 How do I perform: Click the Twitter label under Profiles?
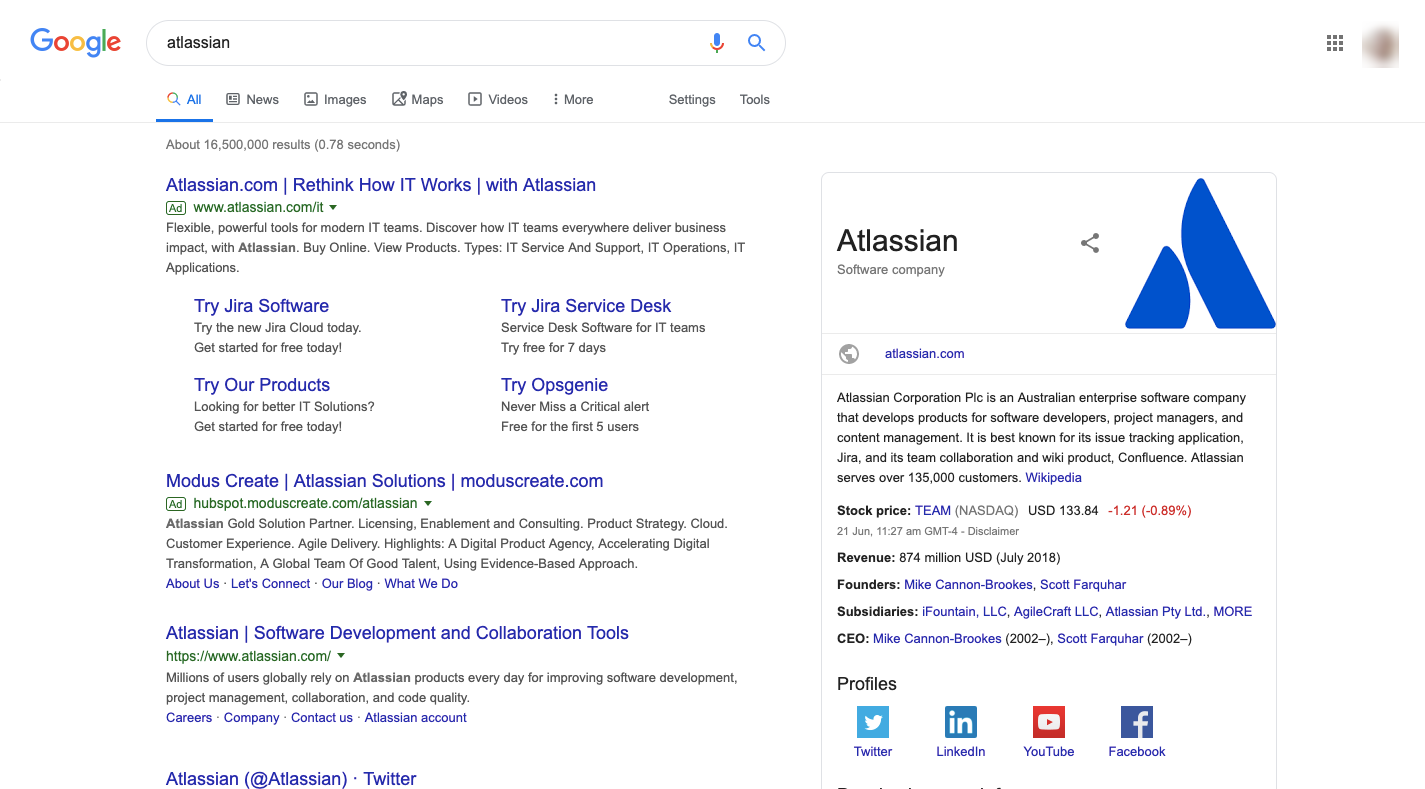(x=873, y=752)
